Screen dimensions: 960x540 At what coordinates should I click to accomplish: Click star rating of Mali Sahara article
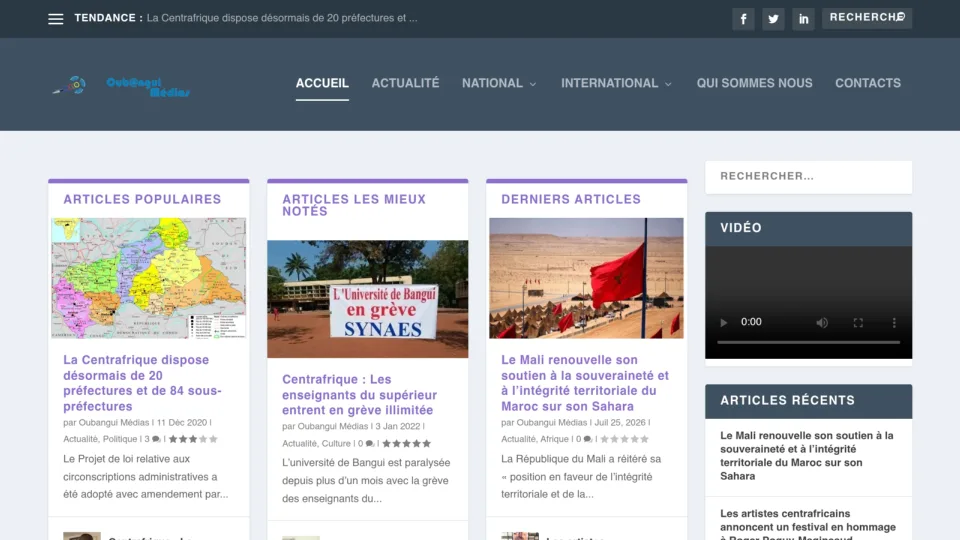point(624,439)
